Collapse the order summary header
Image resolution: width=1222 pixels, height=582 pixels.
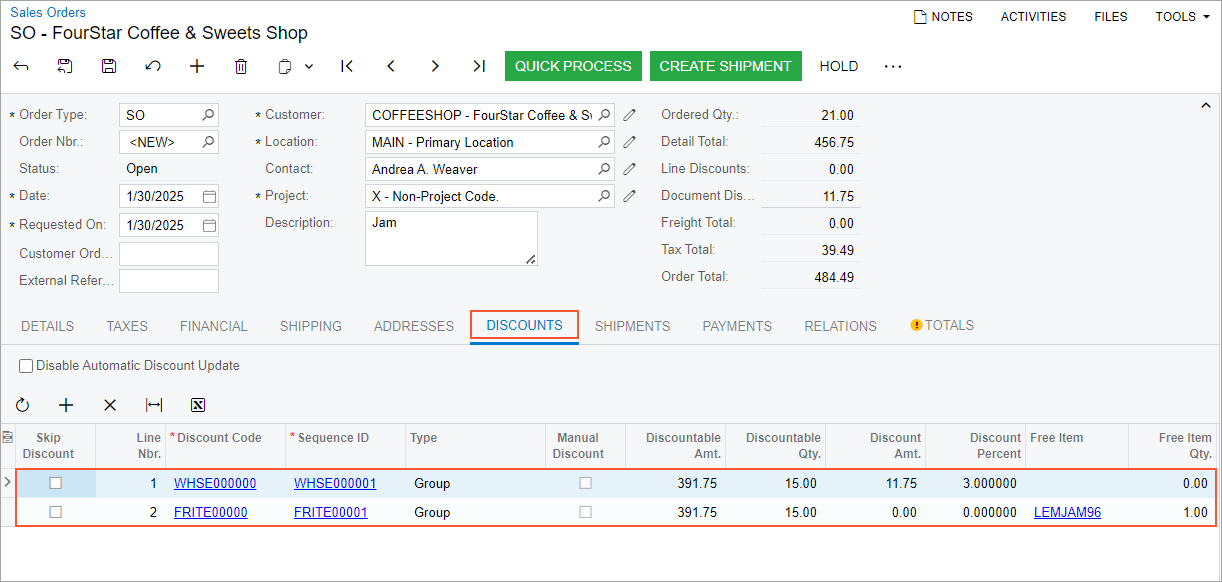(1205, 105)
